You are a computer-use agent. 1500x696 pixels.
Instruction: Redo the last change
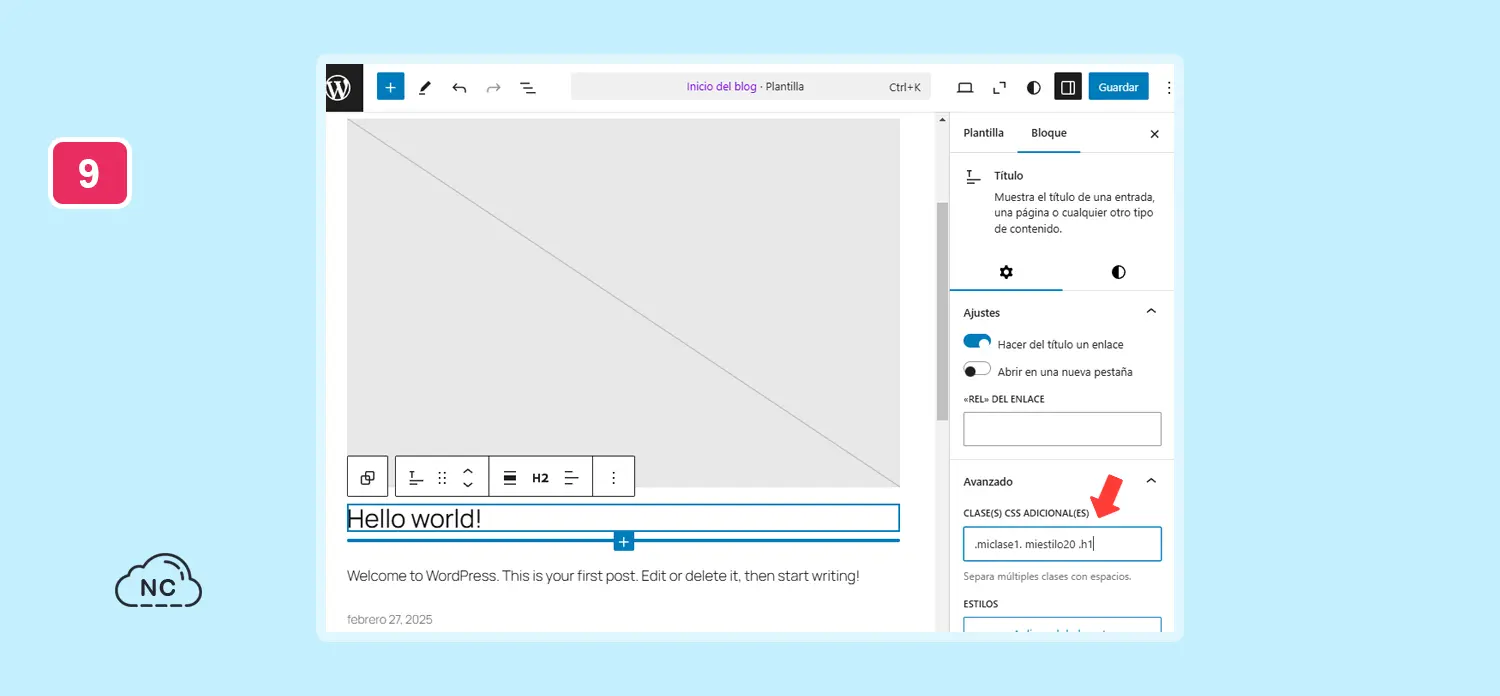pos(493,87)
